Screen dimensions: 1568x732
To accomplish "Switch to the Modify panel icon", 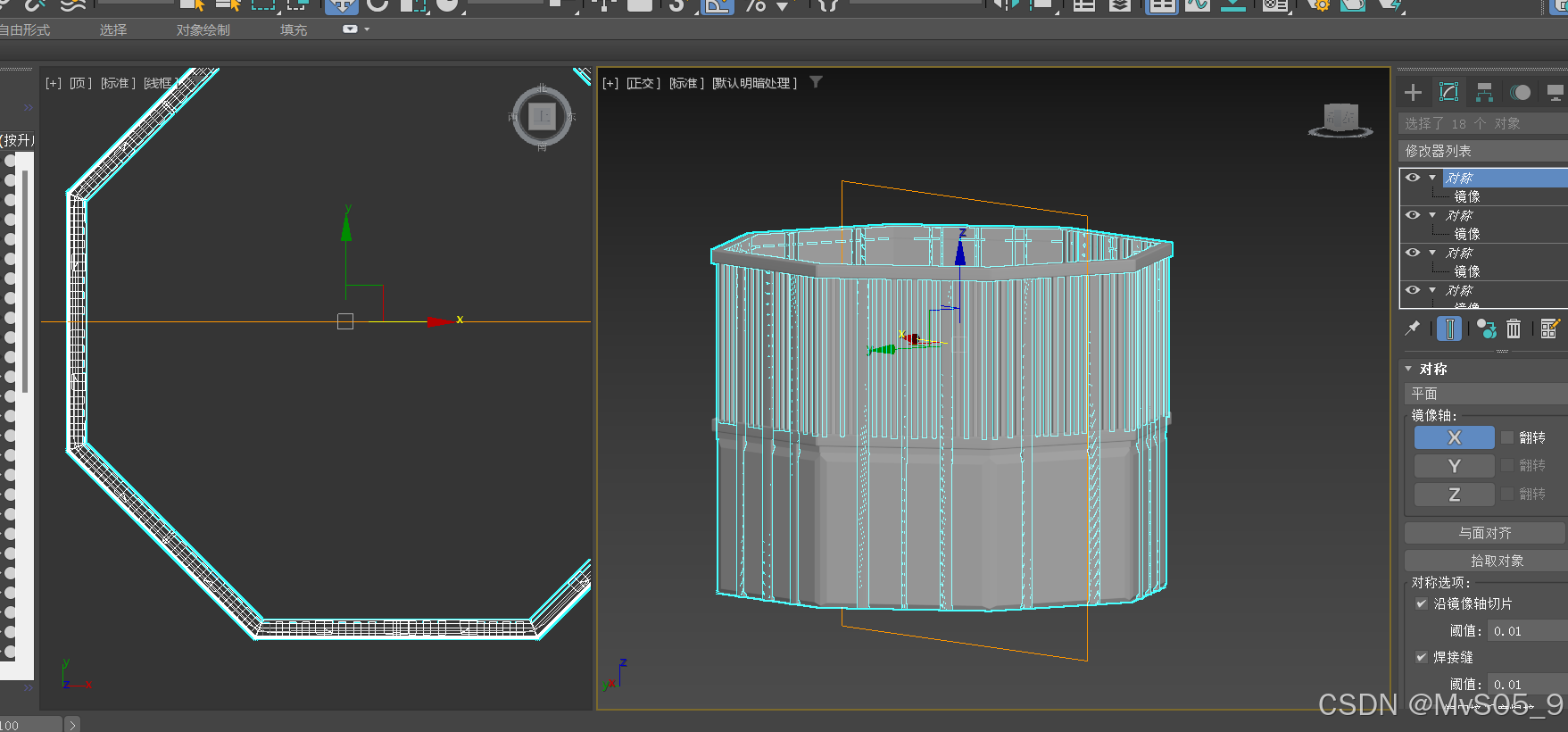I will click(1448, 93).
